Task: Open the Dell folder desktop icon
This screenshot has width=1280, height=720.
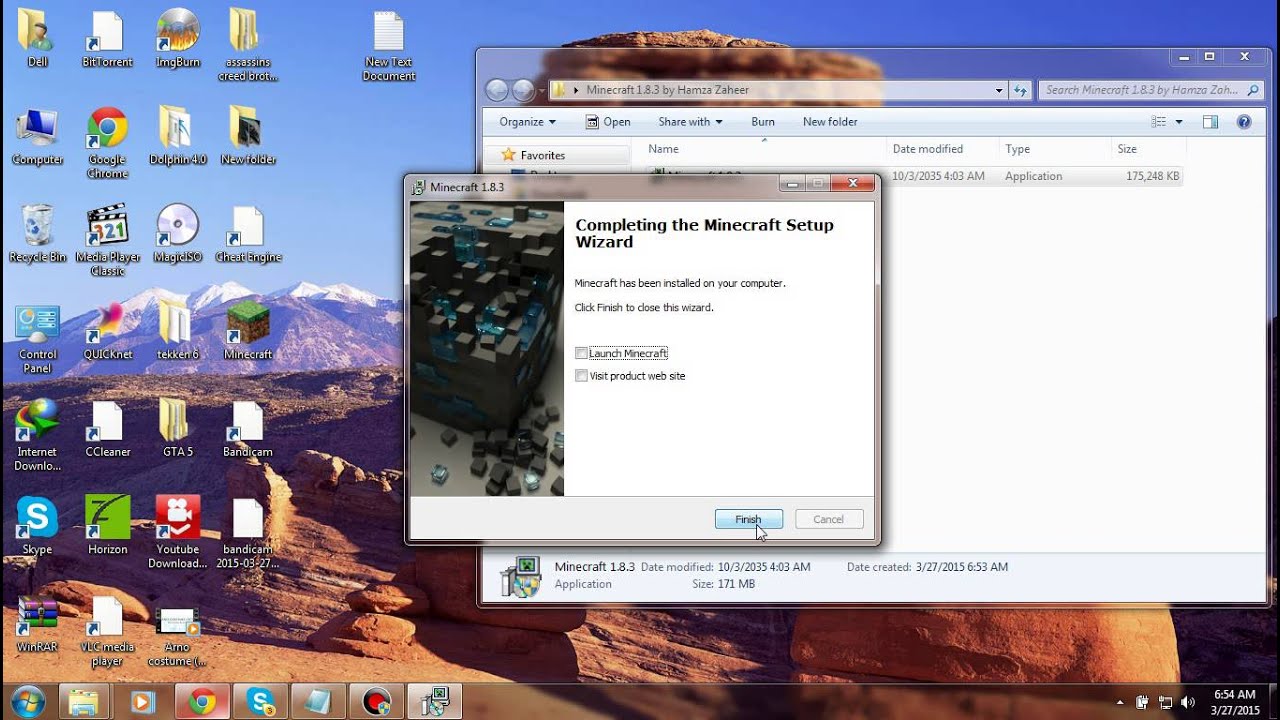Action: tap(37, 38)
